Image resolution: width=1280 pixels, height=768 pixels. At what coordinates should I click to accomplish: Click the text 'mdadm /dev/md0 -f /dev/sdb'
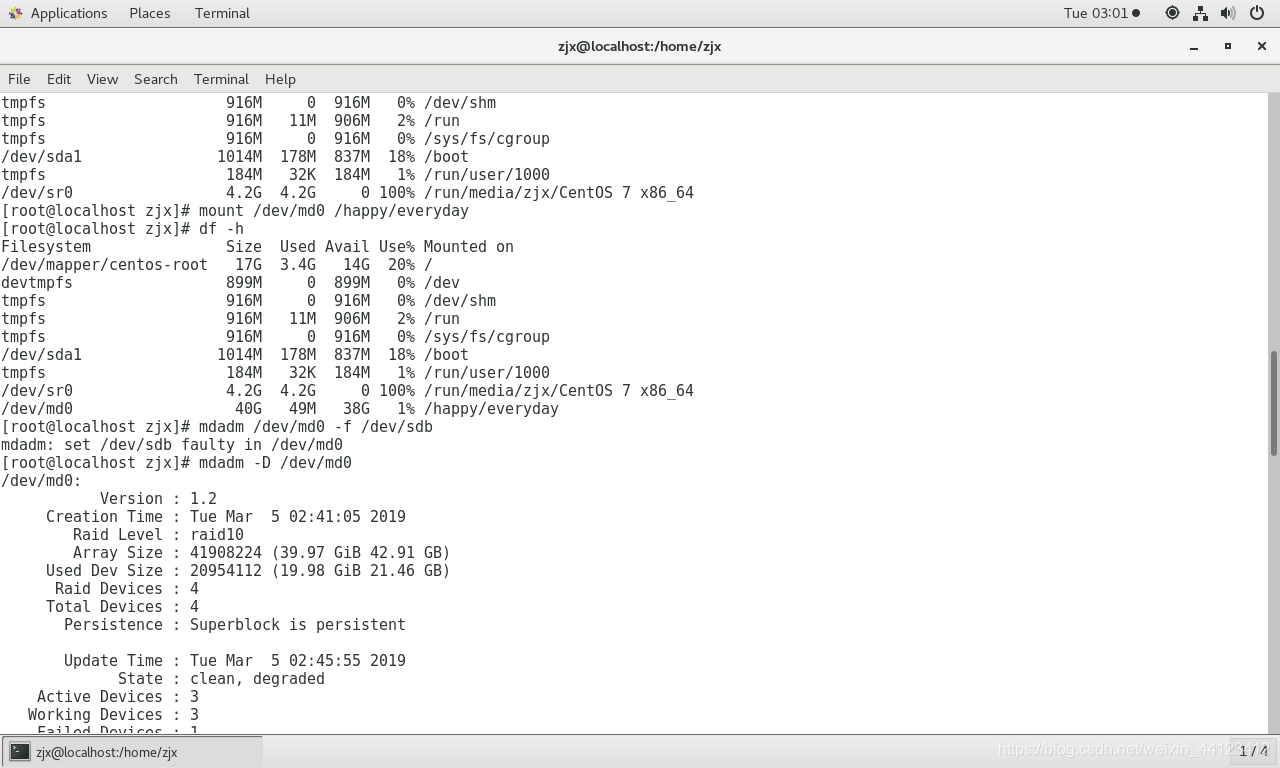(316, 427)
